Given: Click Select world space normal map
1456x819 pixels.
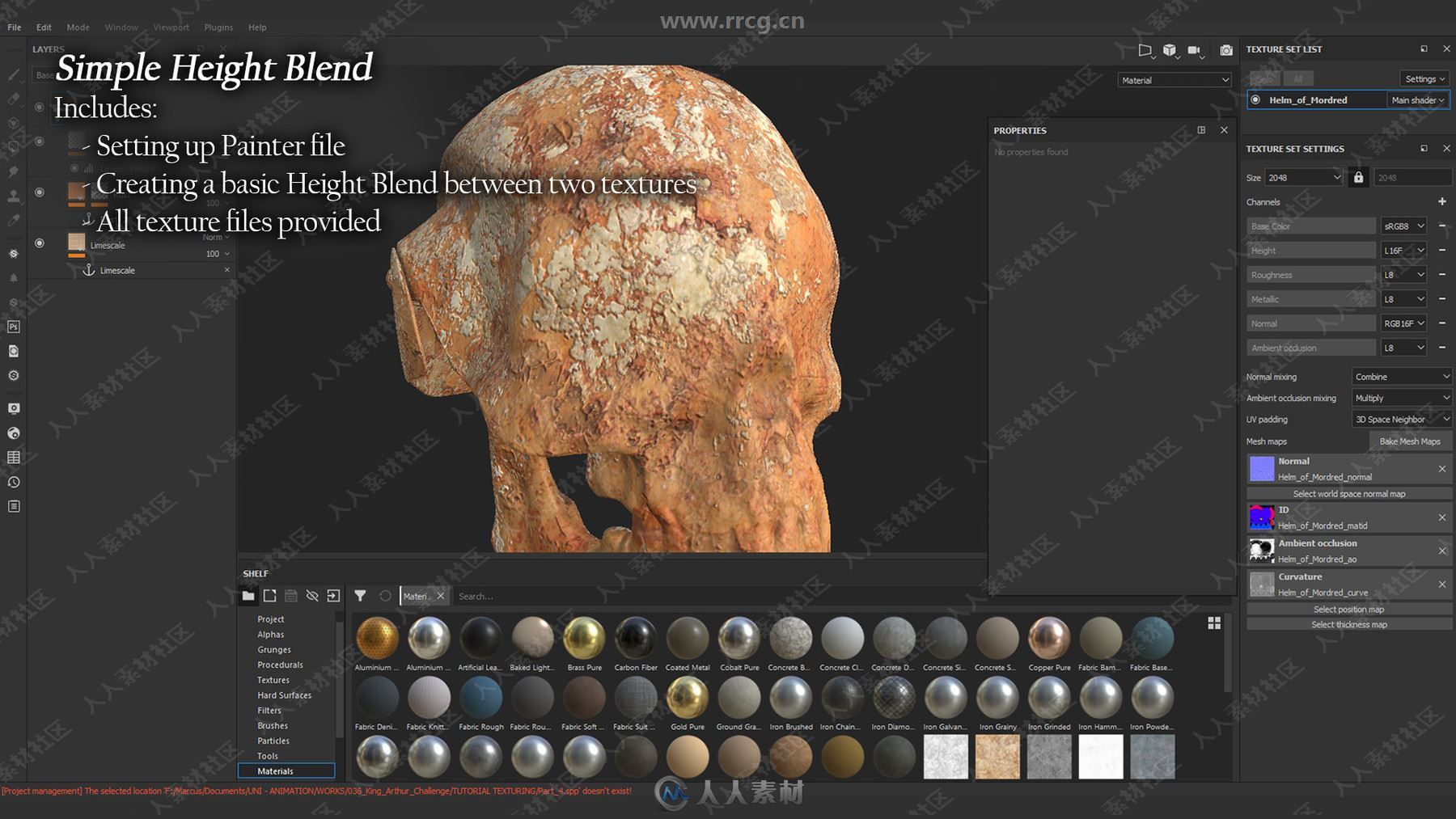Looking at the screenshot, I should 1348,494.
